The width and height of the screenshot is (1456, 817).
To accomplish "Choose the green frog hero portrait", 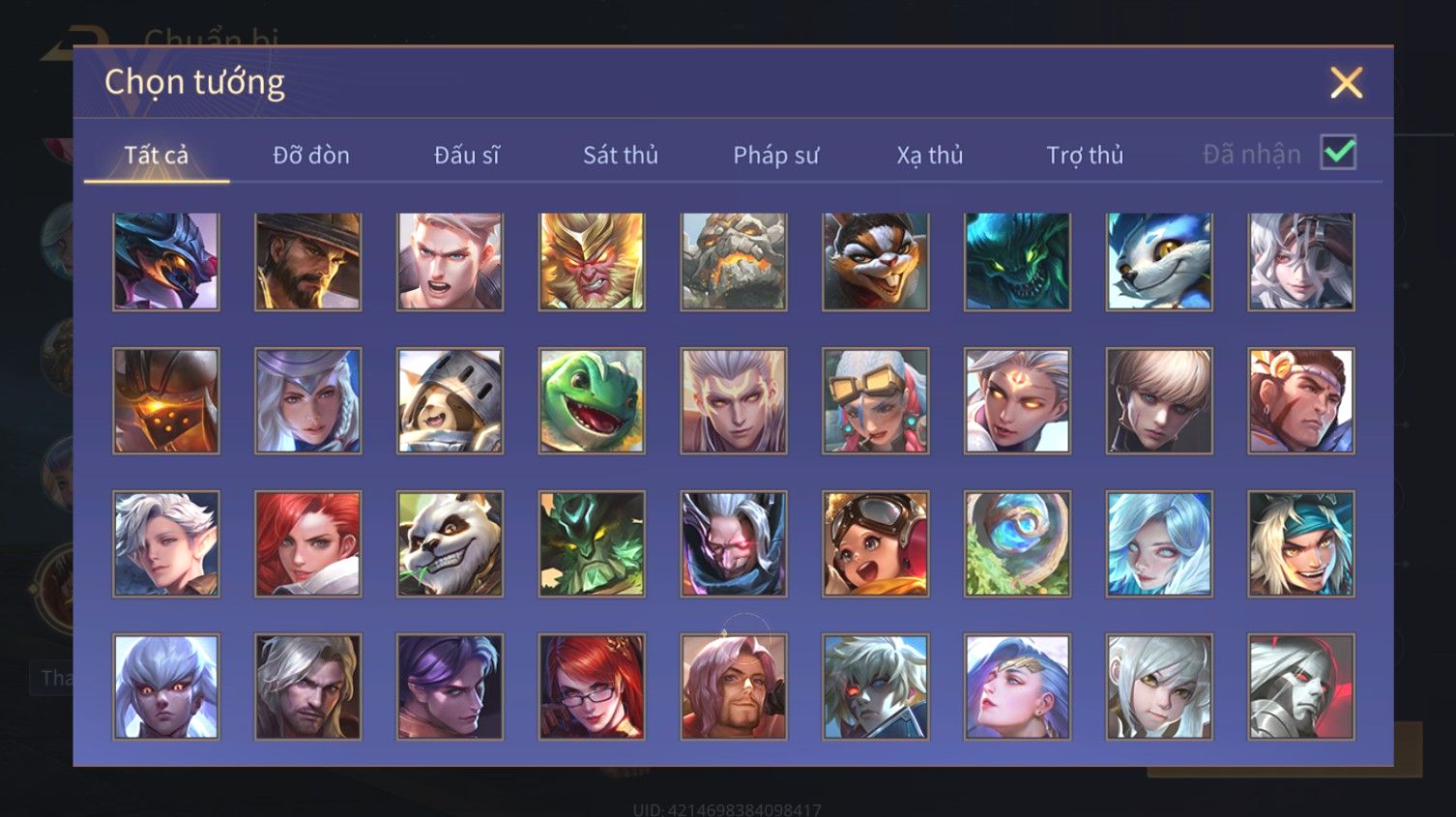I will pos(592,401).
